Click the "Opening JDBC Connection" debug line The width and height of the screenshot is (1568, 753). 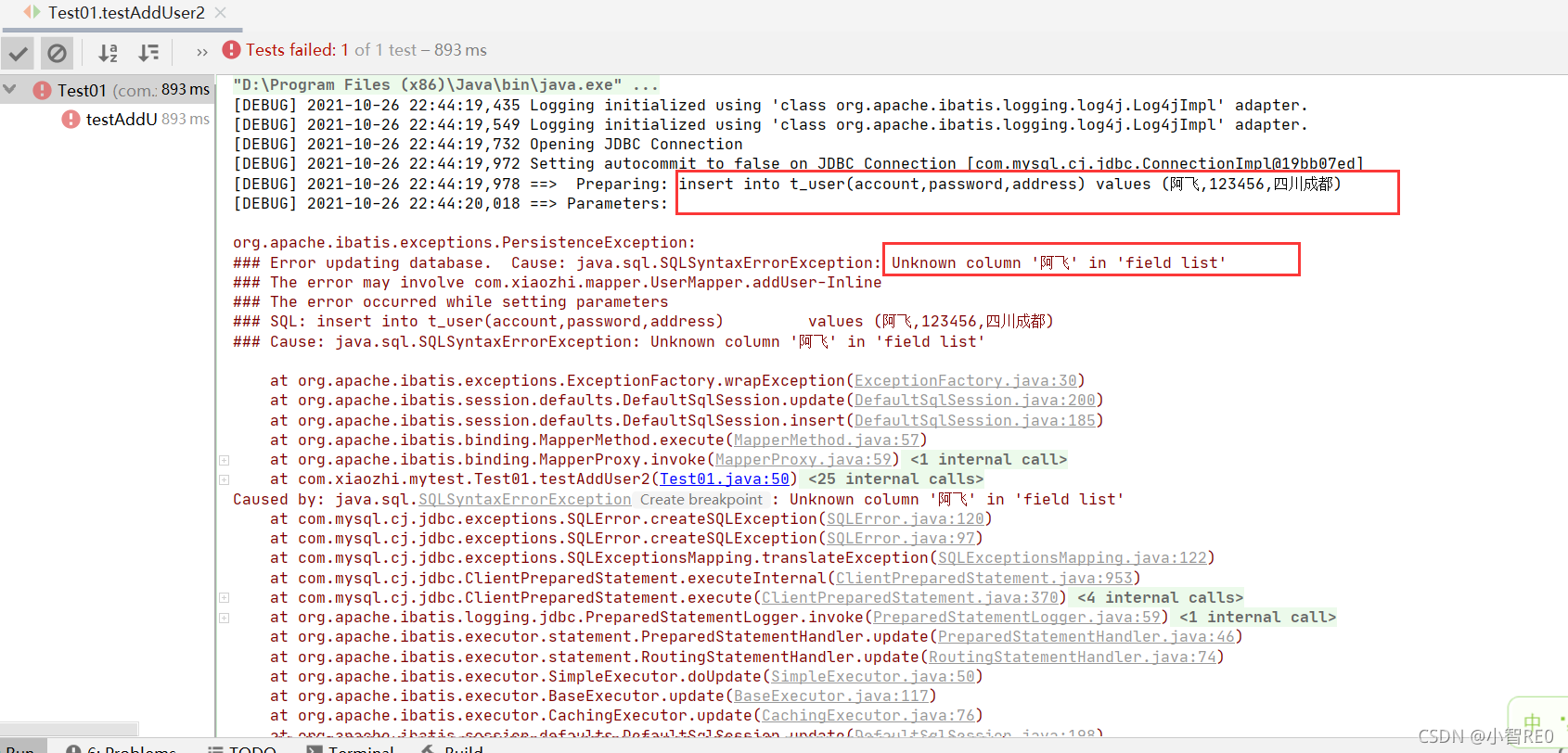[x=488, y=145]
